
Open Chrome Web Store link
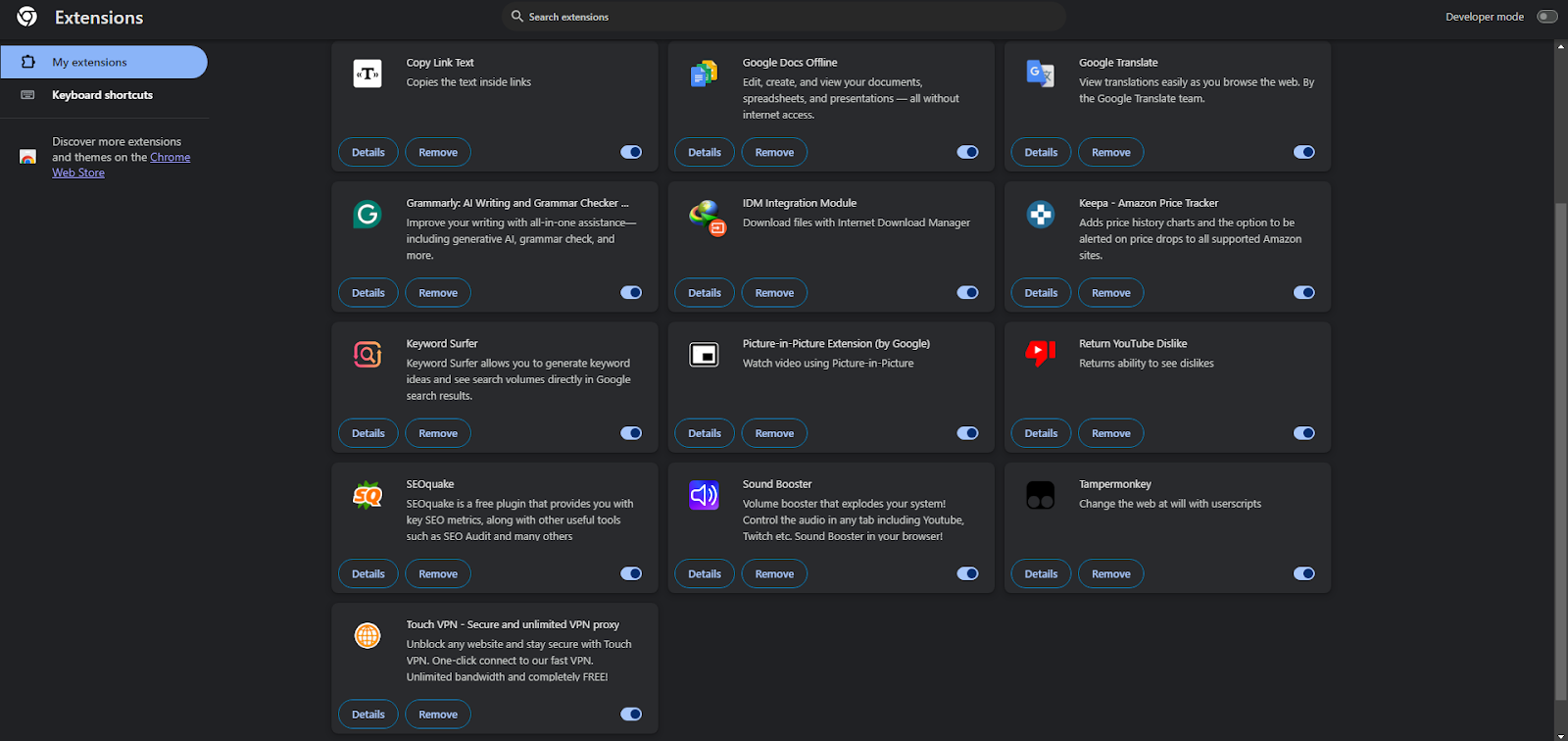coord(122,165)
